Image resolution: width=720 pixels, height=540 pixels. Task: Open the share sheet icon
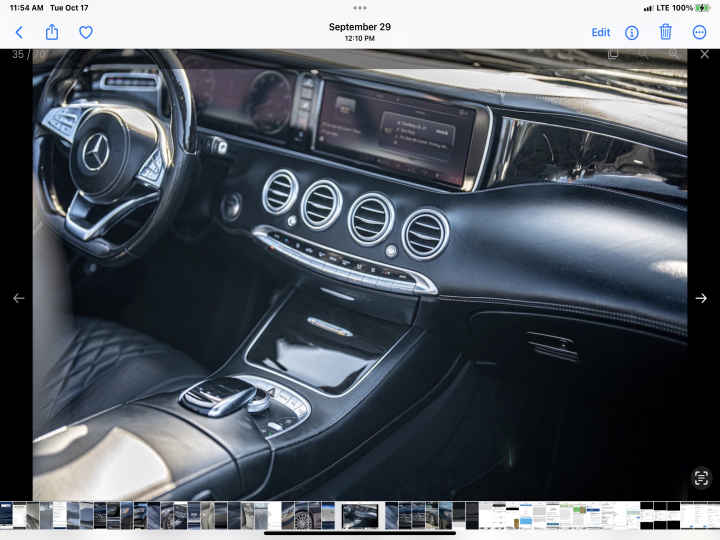pos(52,32)
